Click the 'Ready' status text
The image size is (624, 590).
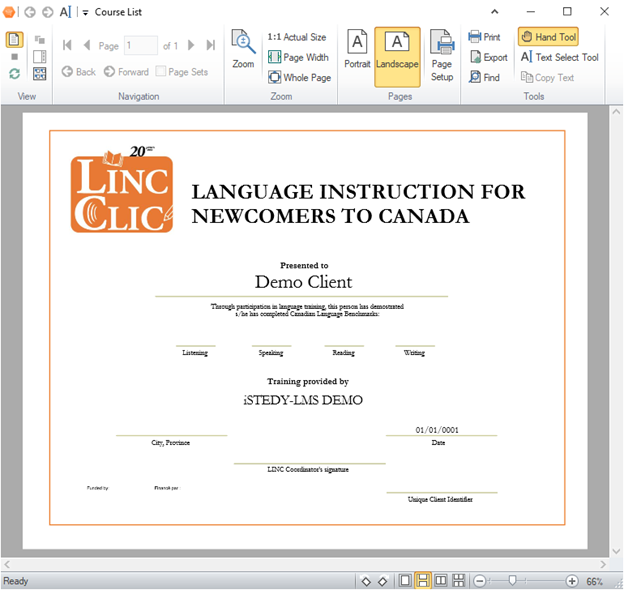(16, 581)
